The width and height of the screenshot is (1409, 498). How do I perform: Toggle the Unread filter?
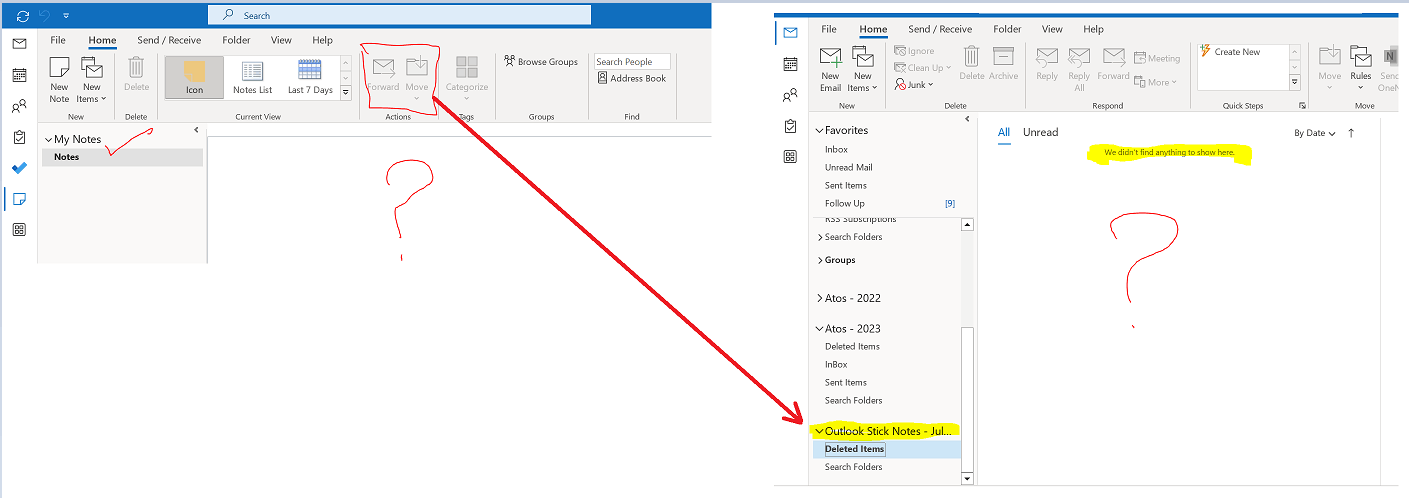[1040, 132]
